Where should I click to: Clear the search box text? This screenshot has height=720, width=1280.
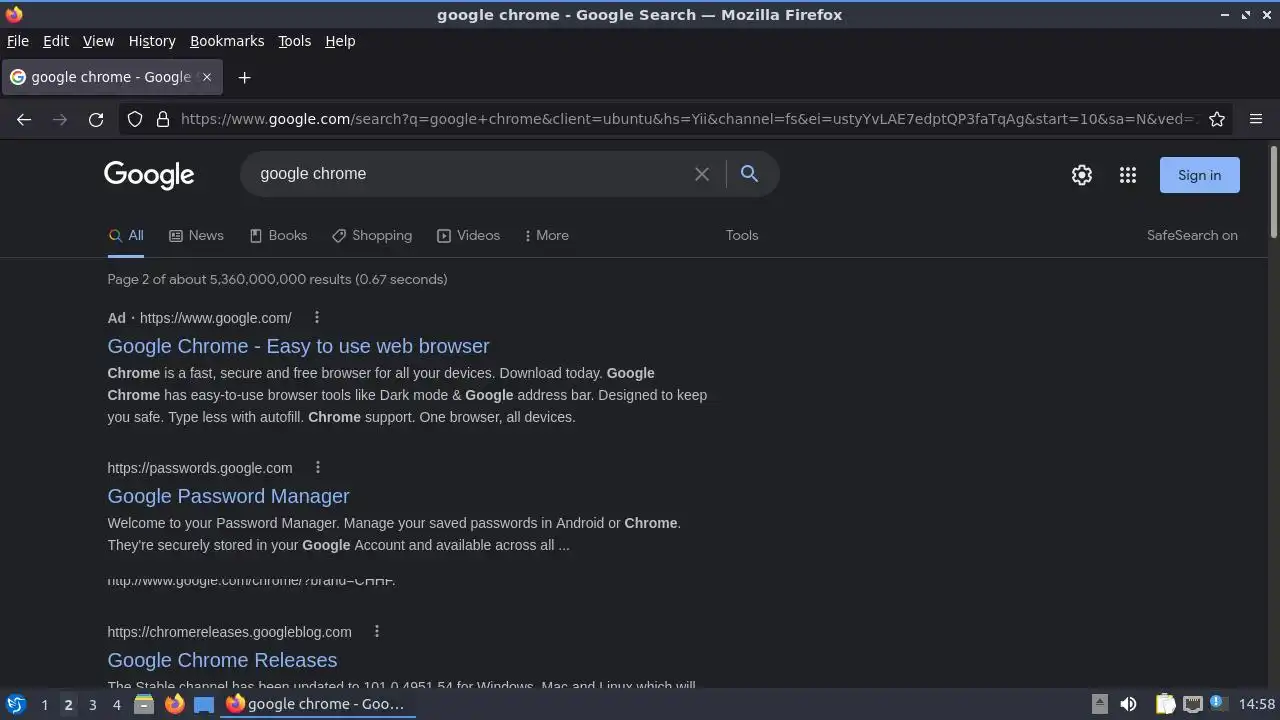[x=702, y=174]
